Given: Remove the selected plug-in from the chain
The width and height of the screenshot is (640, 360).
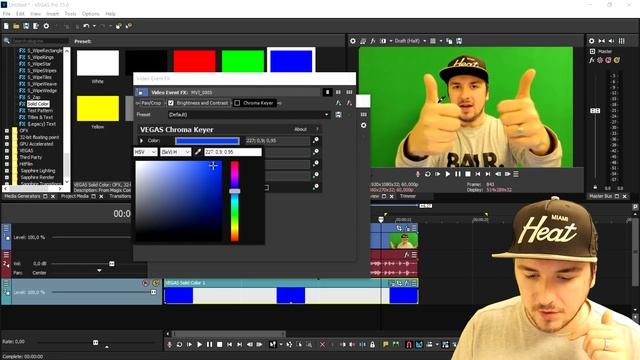Looking at the screenshot, I should [349, 103].
